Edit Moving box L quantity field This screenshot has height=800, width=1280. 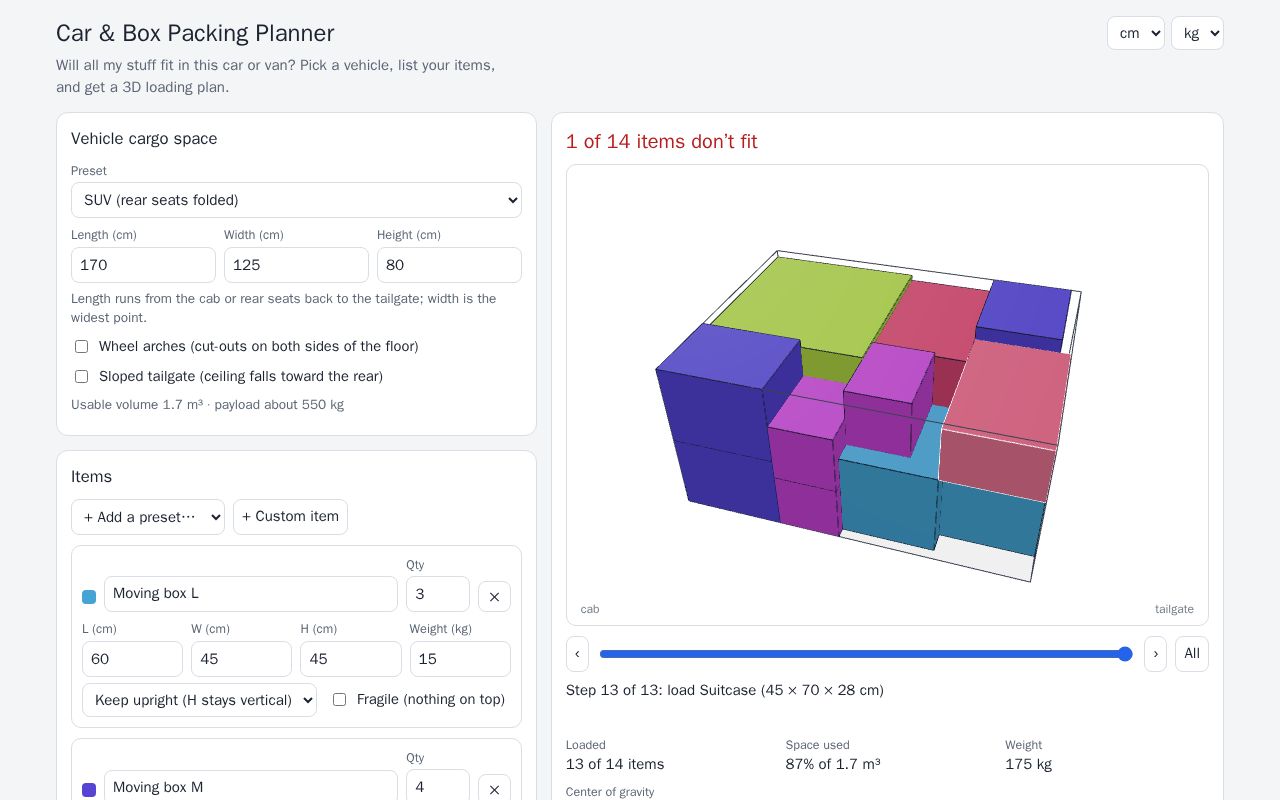pos(438,594)
